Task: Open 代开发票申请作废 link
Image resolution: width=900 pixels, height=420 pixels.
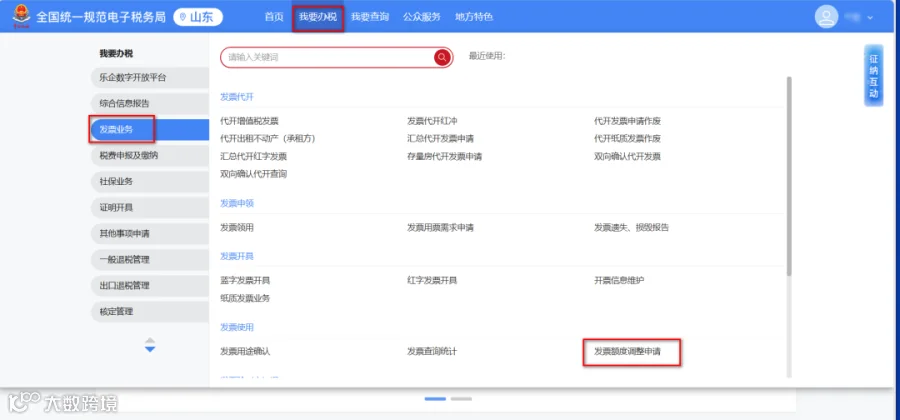Action: click(x=627, y=121)
